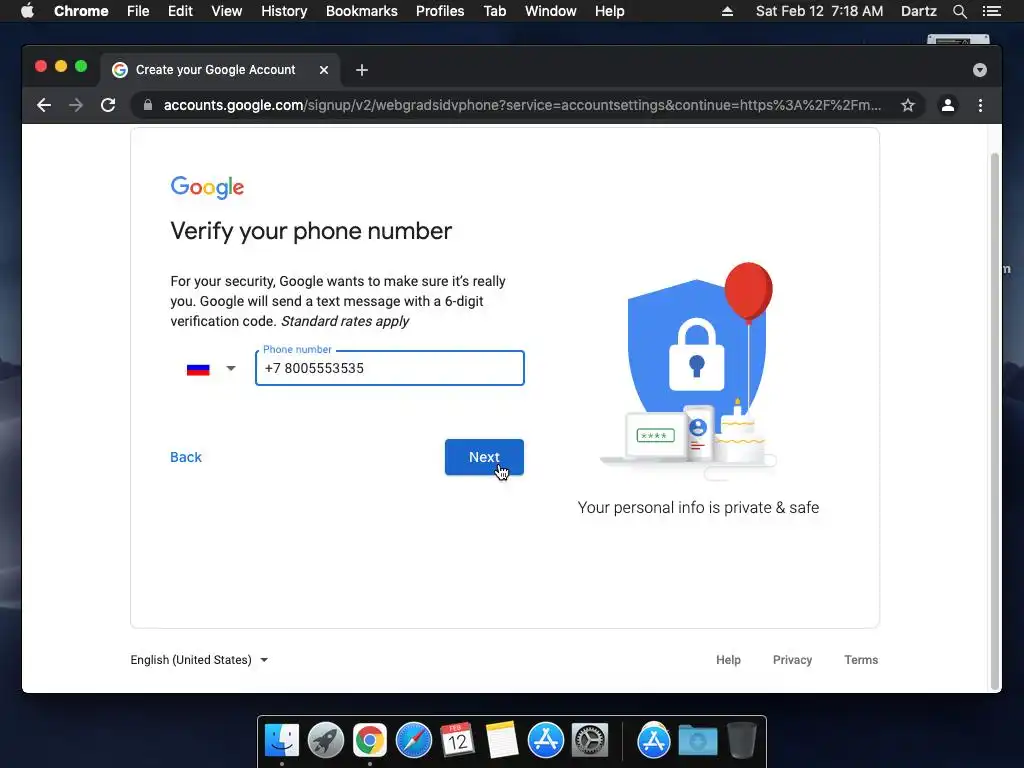
Task: Open the Help link in footer
Action: click(728, 660)
